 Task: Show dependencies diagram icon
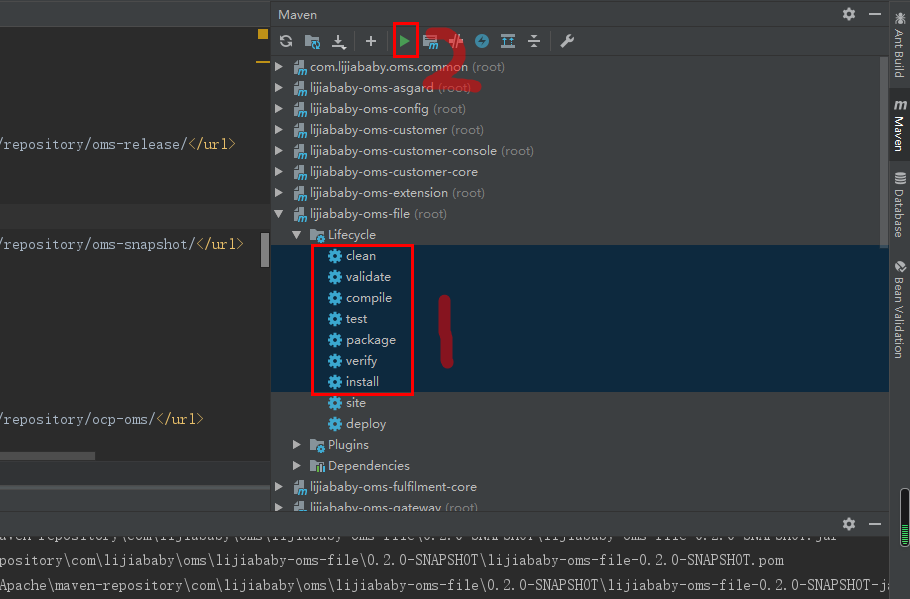click(508, 41)
